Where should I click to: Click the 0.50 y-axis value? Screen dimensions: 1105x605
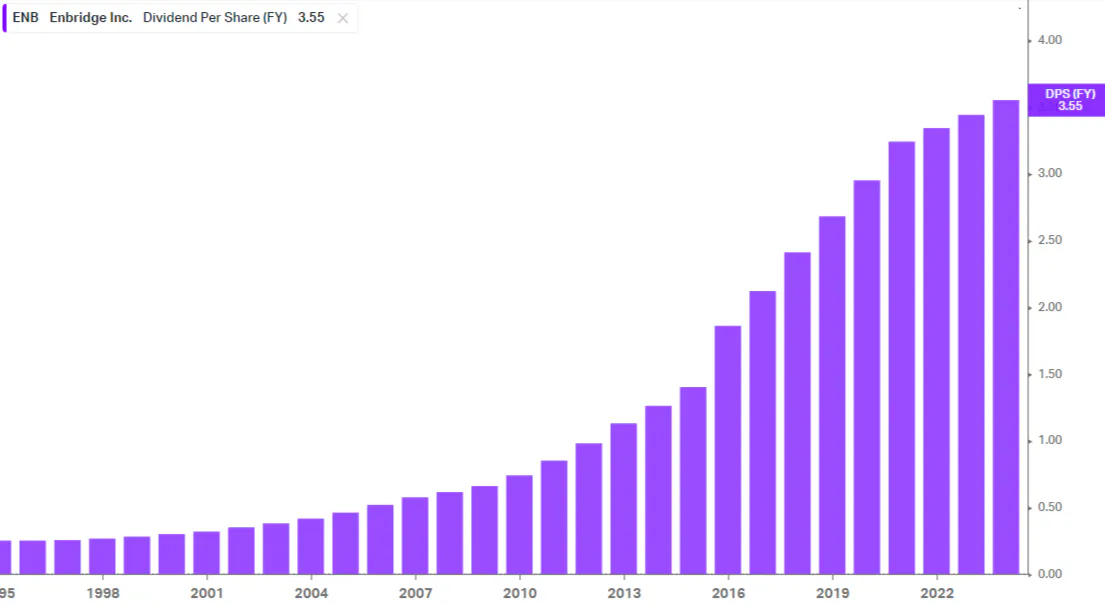1049,508
